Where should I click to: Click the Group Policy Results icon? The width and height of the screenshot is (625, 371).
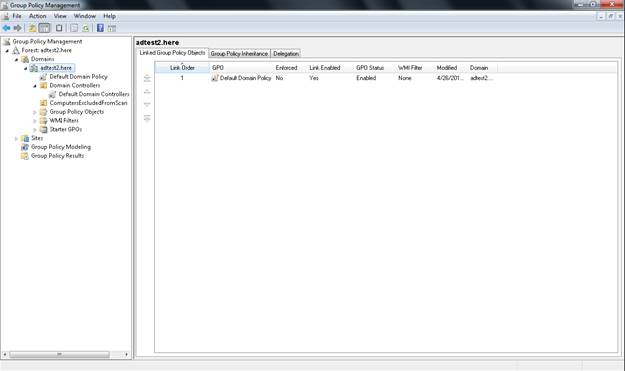click(25, 156)
